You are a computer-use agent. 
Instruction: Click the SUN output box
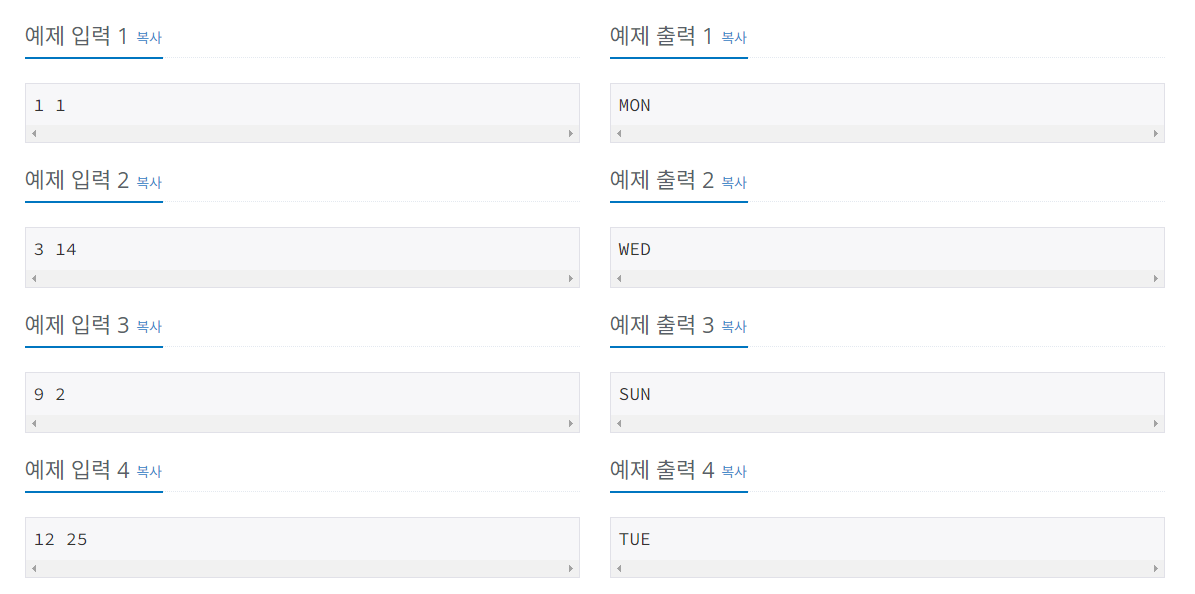(x=885, y=394)
